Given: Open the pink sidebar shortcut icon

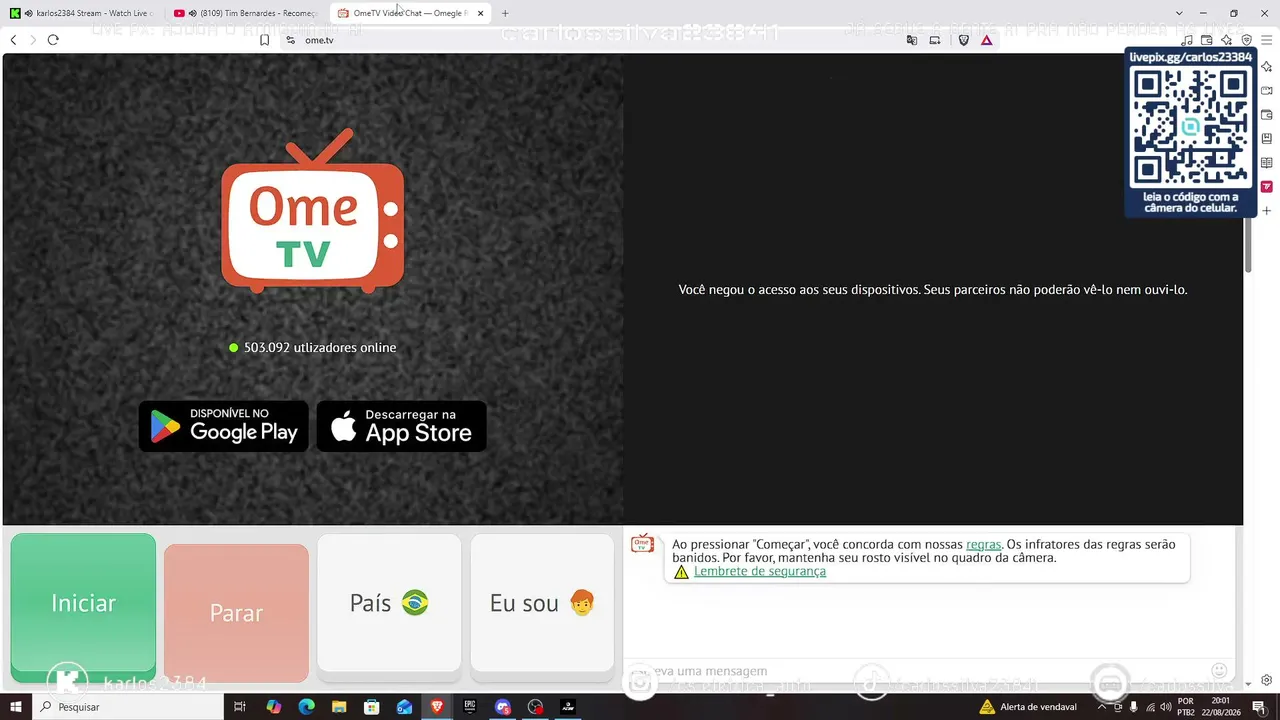Looking at the screenshot, I should (1267, 187).
